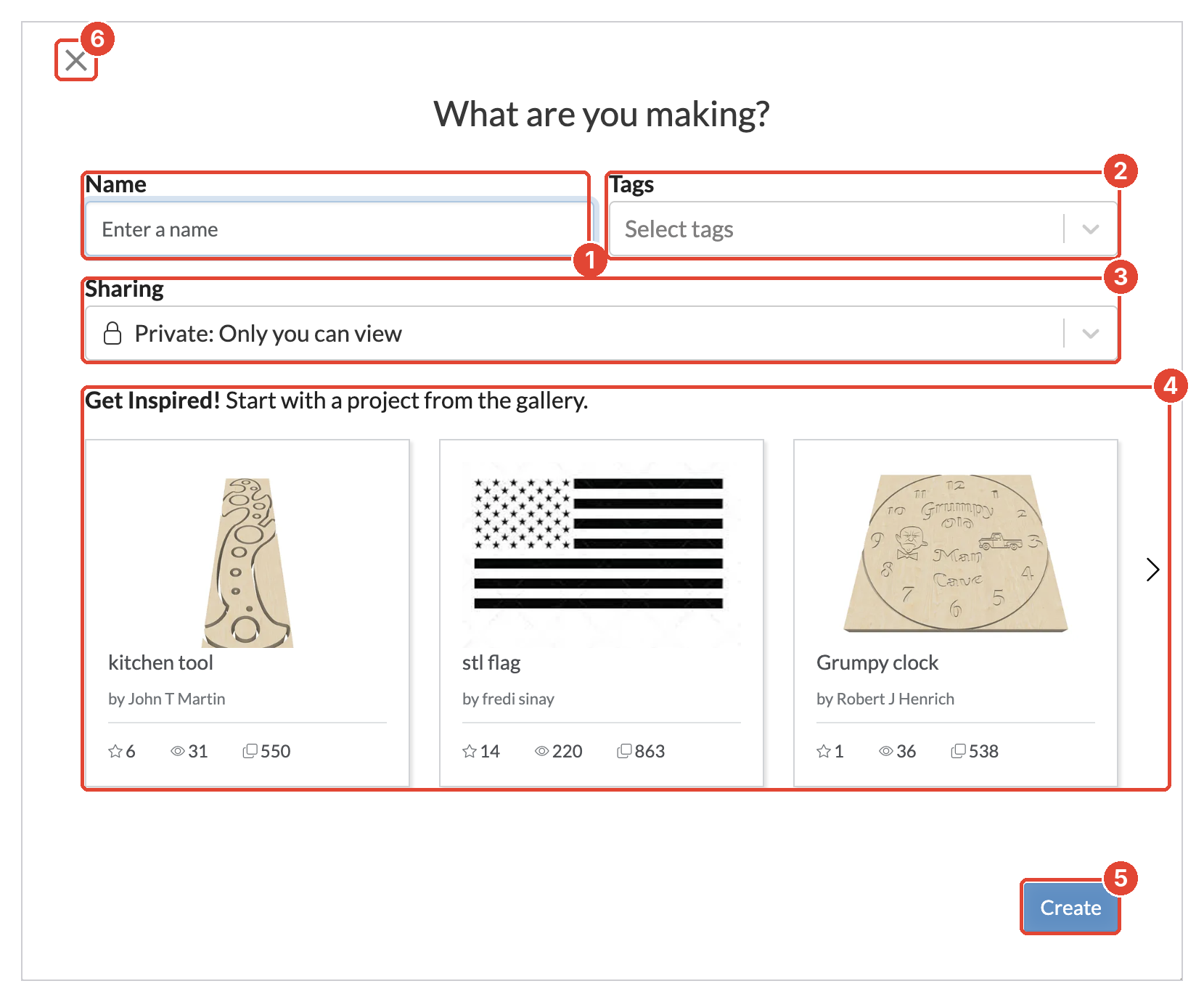The width and height of the screenshot is (1204, 1002).
Task: Open the 'Select tags' dropdown
Action: 863,229
